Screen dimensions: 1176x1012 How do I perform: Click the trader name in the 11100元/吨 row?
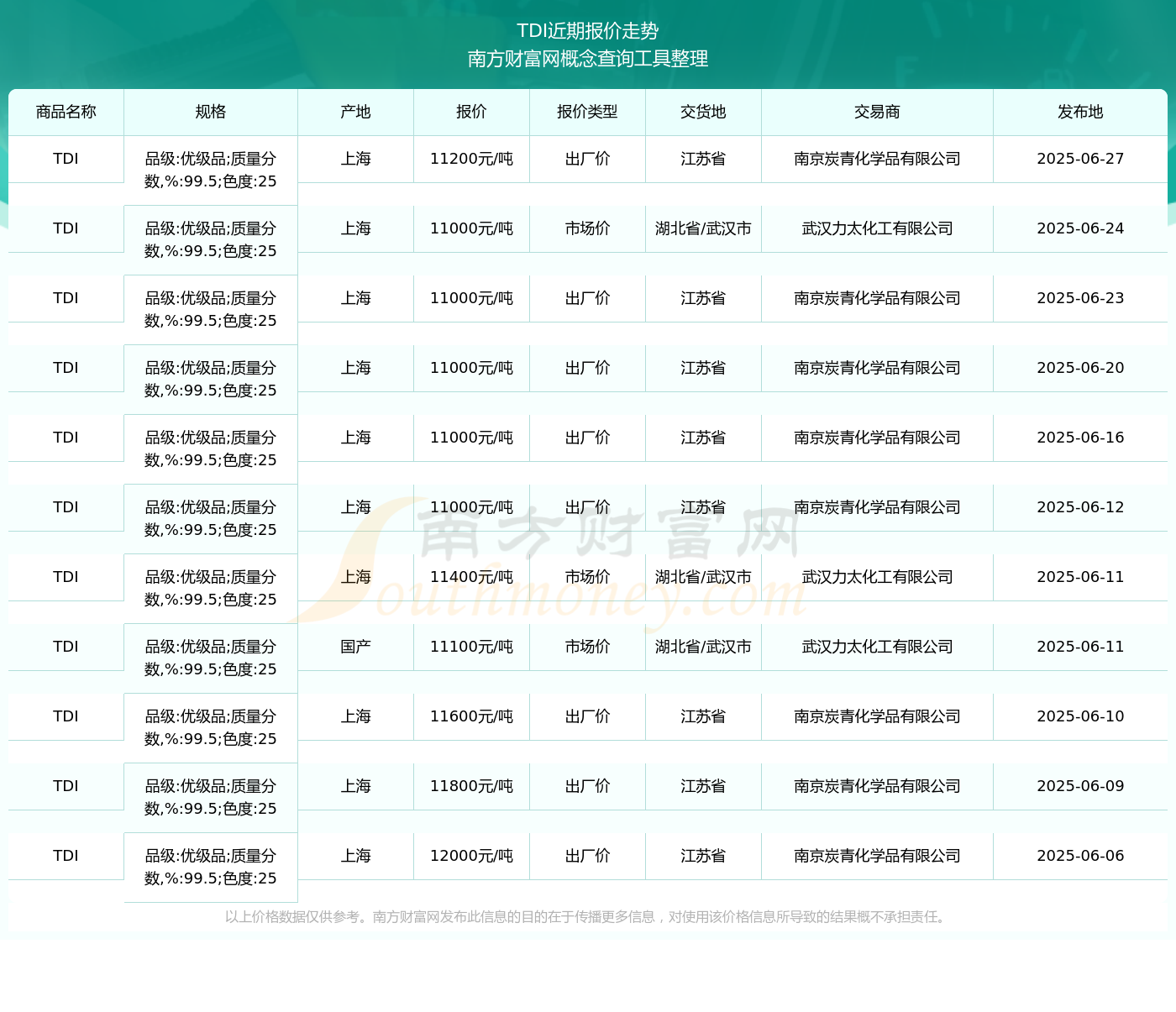[x=878, y=647]
